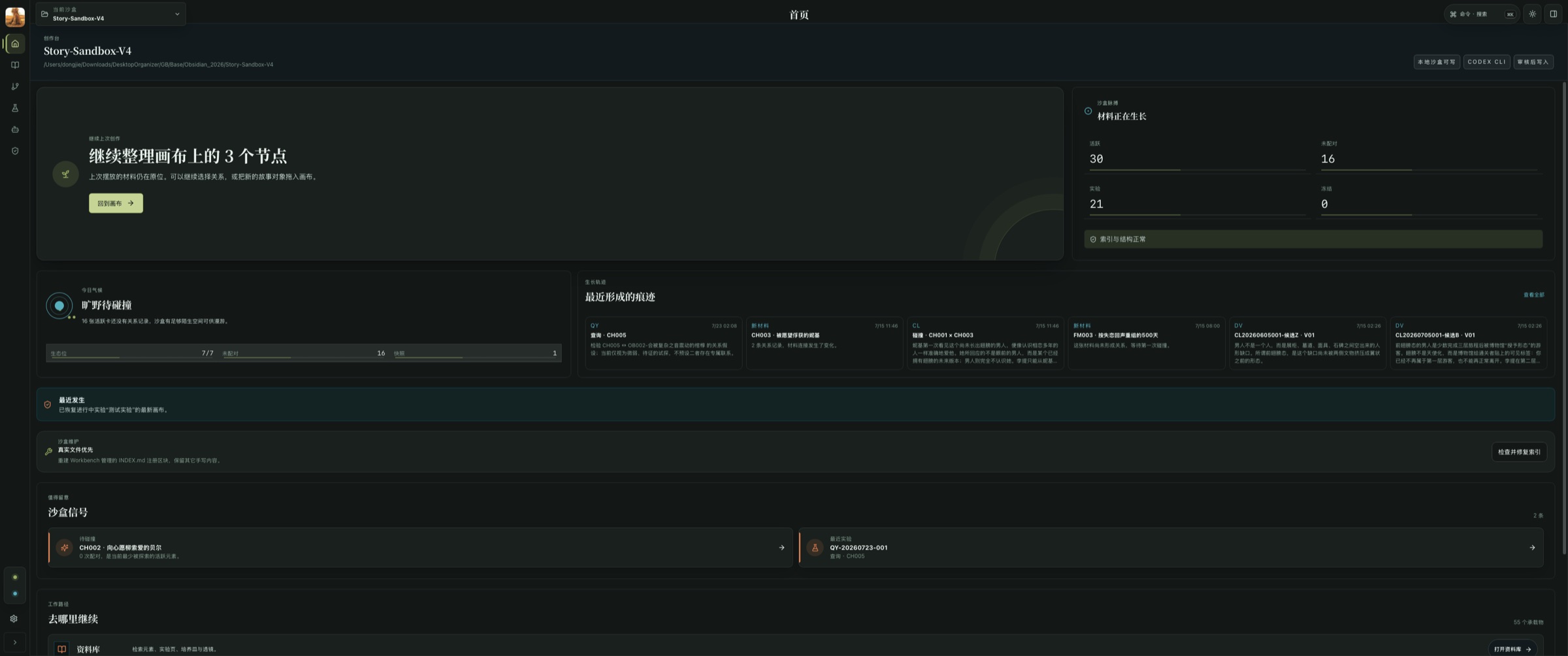Open trace card CL20260605001-候选Z · V01

tap(1307, 343)
